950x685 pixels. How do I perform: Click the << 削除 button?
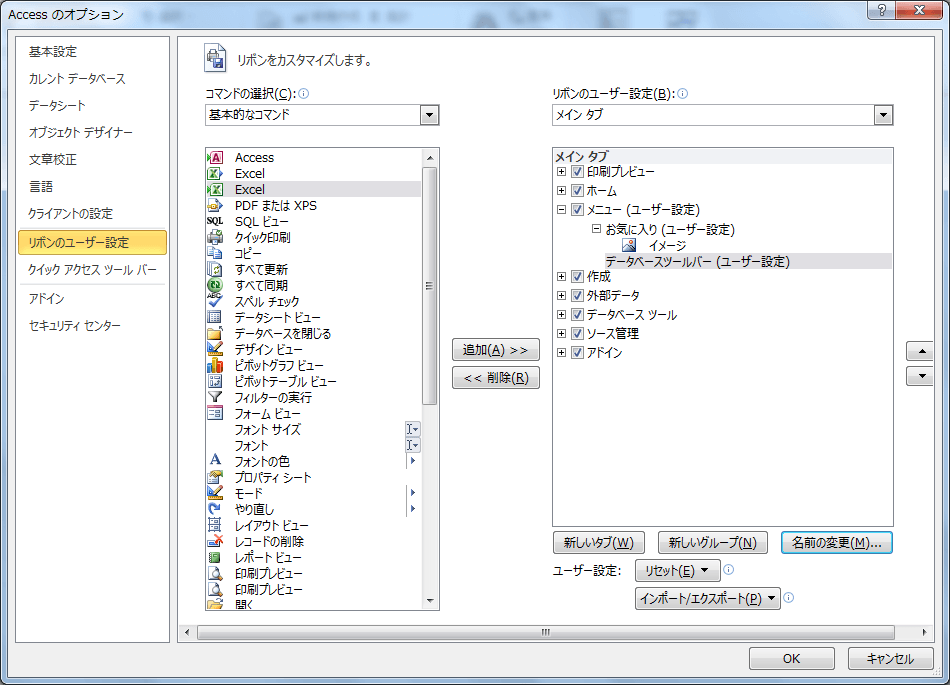pos(496,378)
